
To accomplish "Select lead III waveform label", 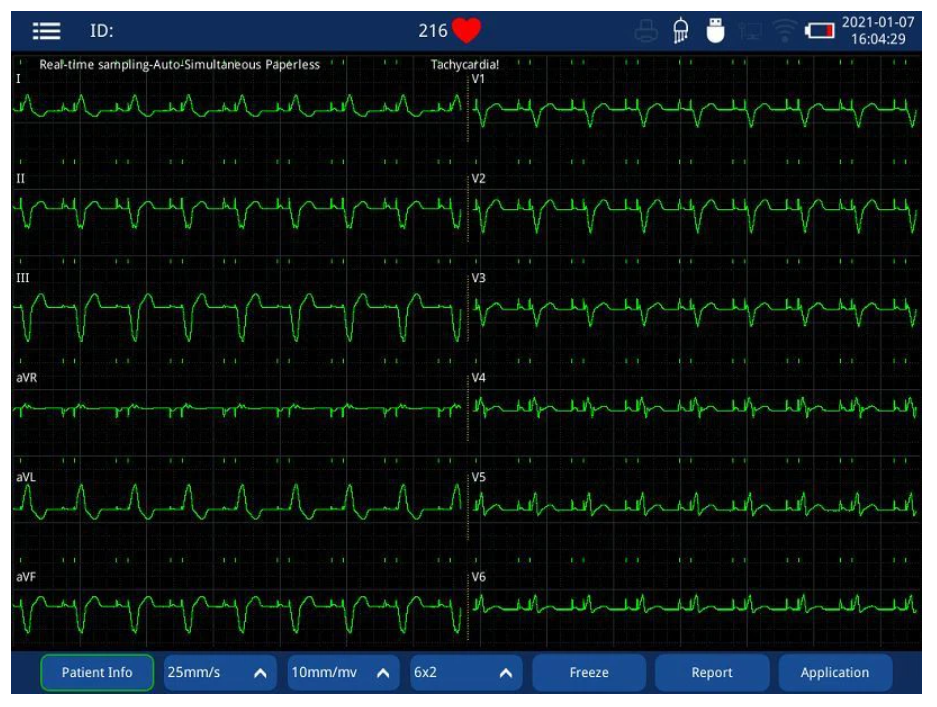I will click(23, 278).
